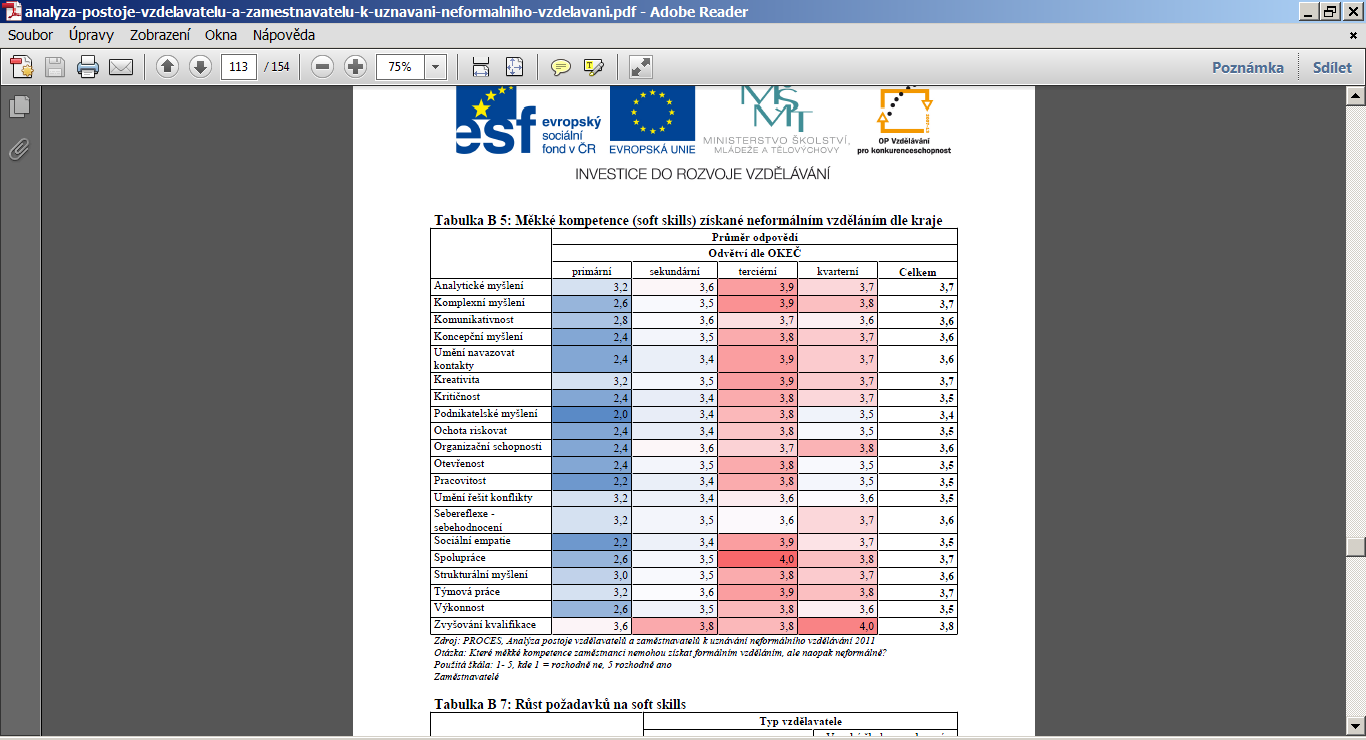Image resolution: width=1366 pixels, height=740 pixels.
Task: Click the 'Sociální empatie' row label
Action: (x=472, y=541)
